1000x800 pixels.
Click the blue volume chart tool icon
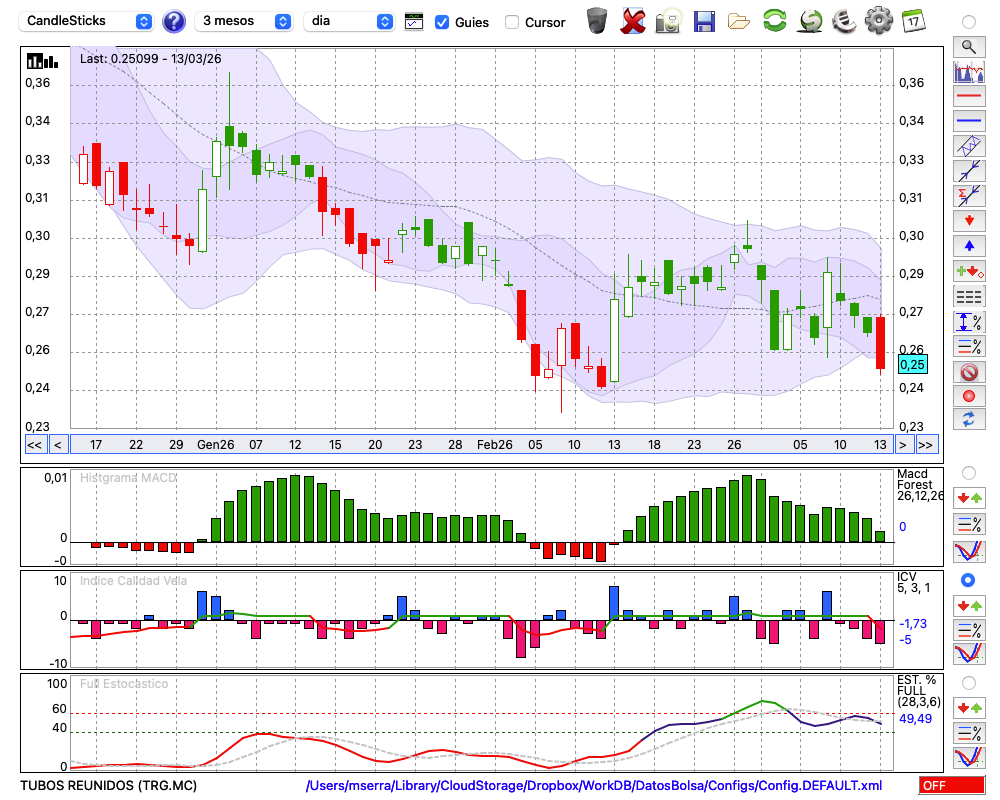tap(969, 71)
